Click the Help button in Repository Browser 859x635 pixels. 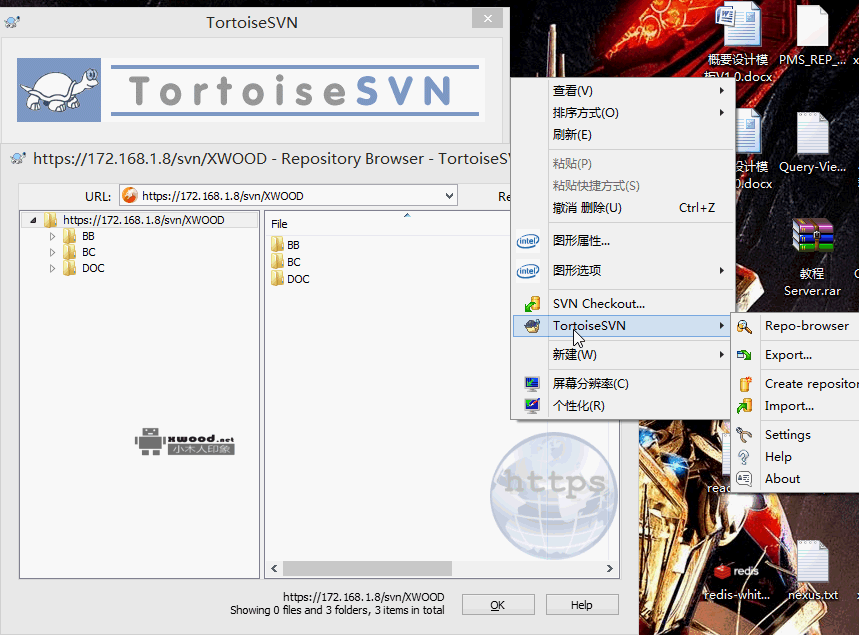(582, 605)
